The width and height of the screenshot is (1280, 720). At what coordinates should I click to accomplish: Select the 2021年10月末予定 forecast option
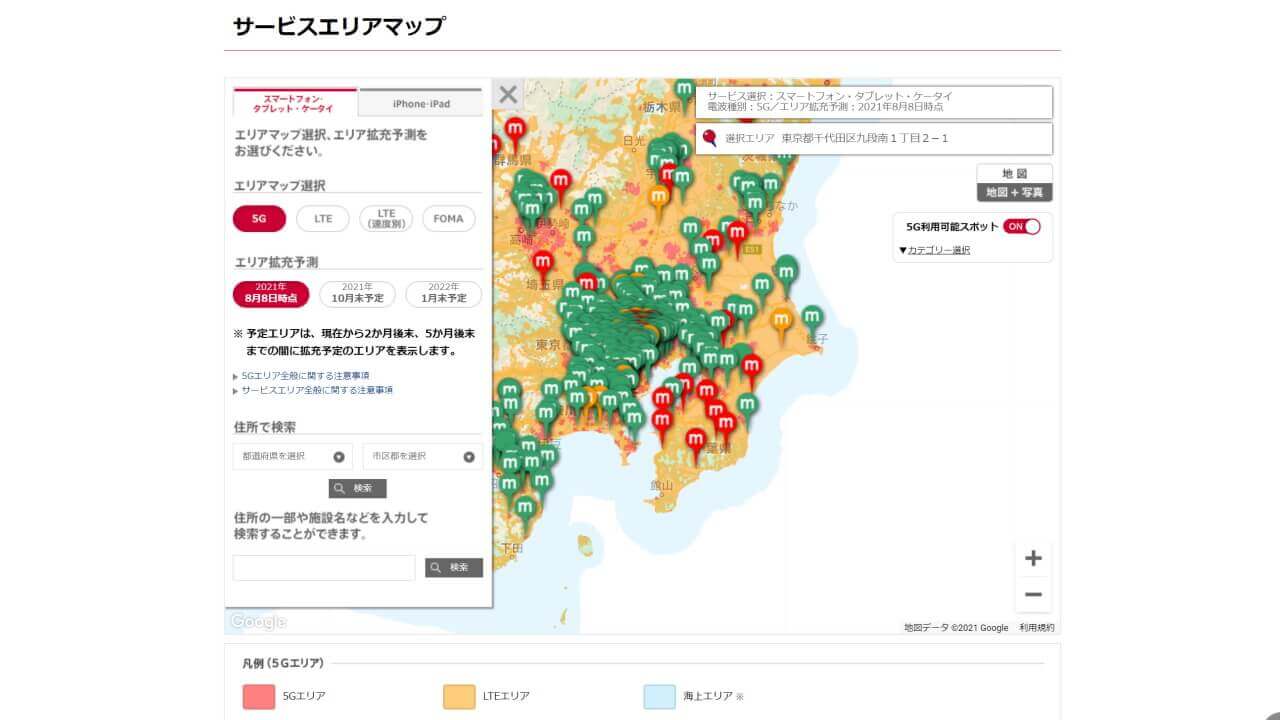pyautogui.click(x=357, y=293)
